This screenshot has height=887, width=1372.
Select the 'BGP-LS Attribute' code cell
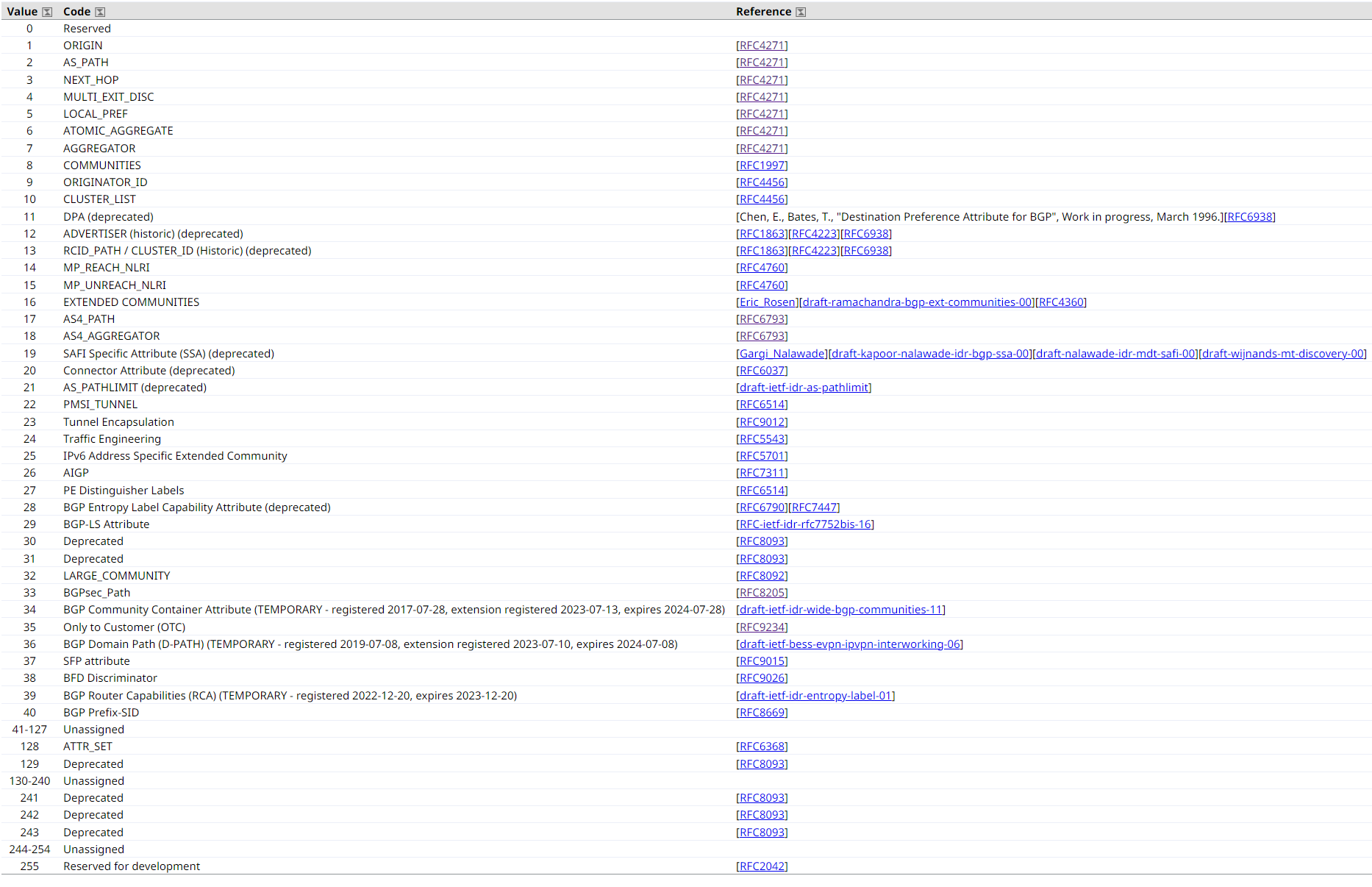pos(107,524)
